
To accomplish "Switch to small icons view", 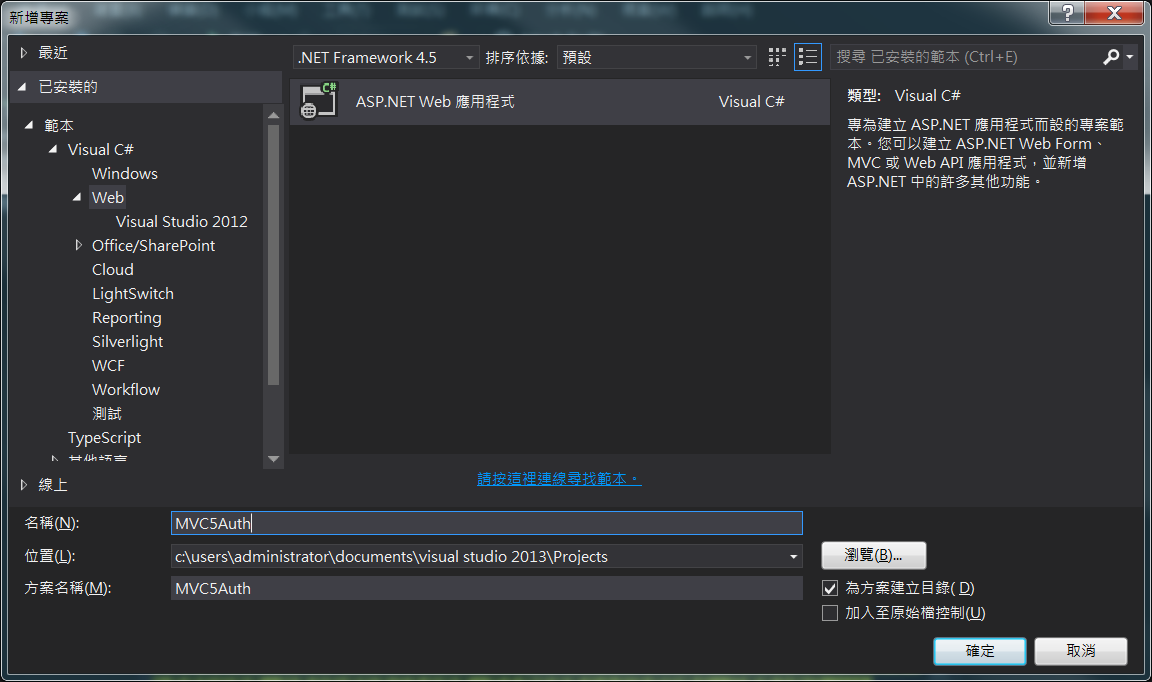I will (x=777, y=57).
